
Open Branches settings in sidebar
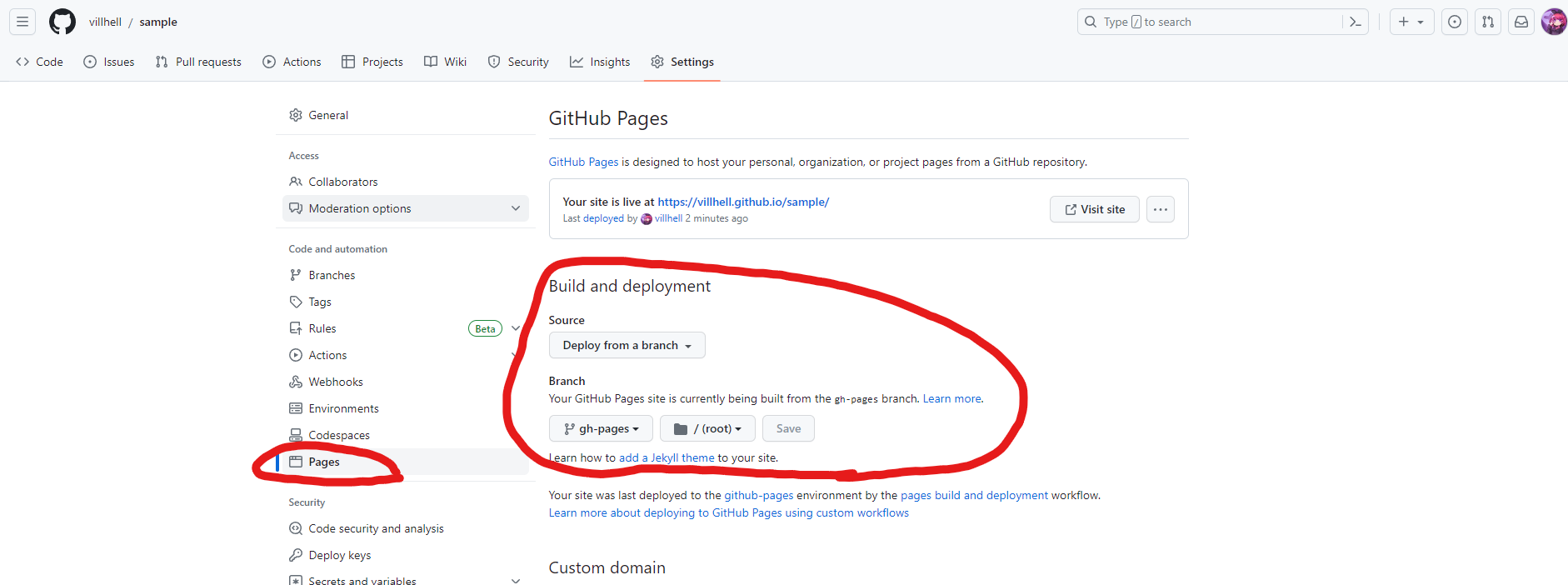pos(406,275)
